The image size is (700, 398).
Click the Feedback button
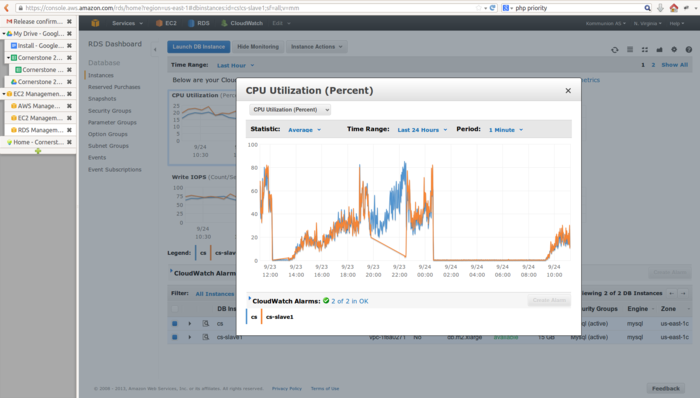tap(666, 388)
